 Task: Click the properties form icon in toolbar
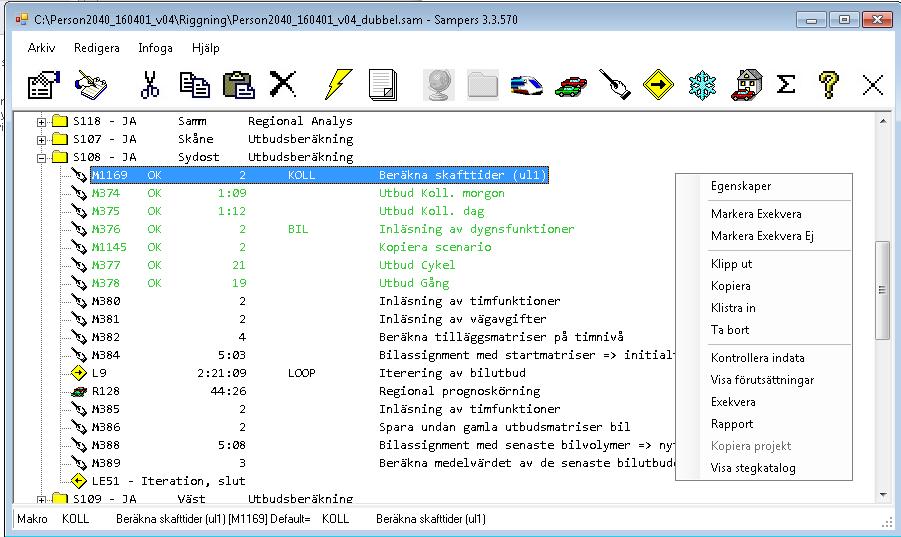click(x=44, y=85)
